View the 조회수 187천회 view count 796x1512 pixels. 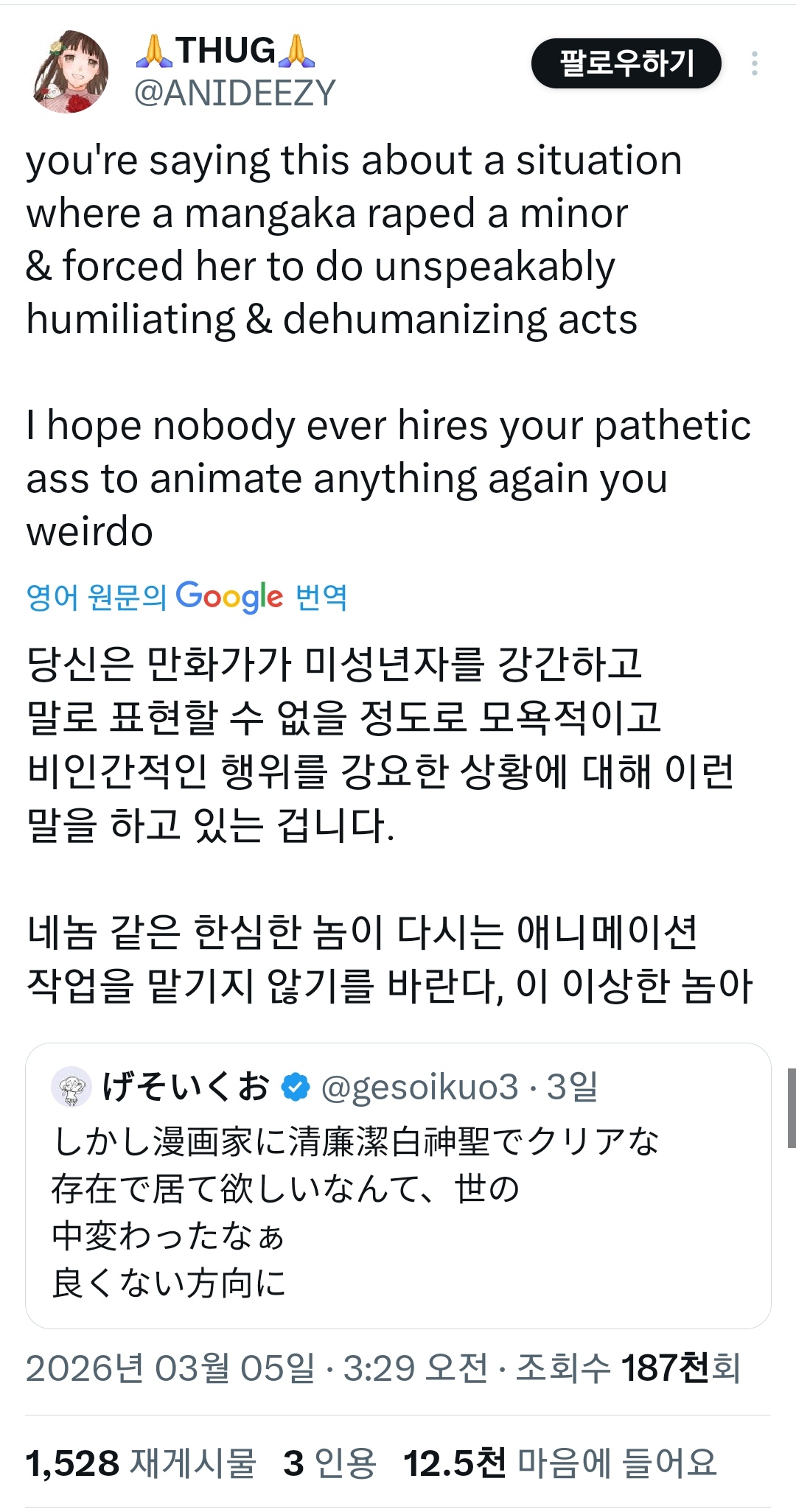[627, 1368]
